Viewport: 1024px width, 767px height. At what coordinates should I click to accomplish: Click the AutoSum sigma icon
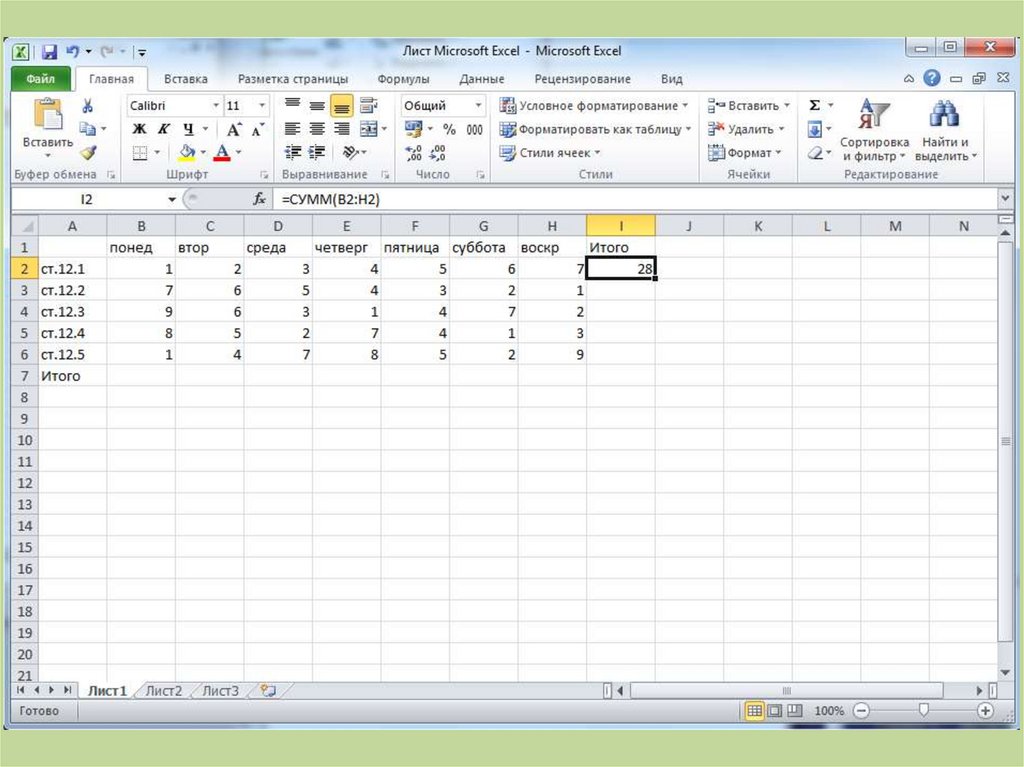pyautogui.click(x=815, y=105)
